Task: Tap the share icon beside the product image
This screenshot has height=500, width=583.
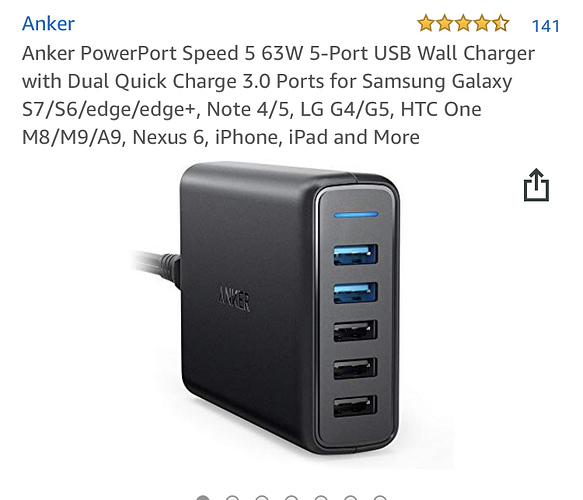Action: (536, 185)
